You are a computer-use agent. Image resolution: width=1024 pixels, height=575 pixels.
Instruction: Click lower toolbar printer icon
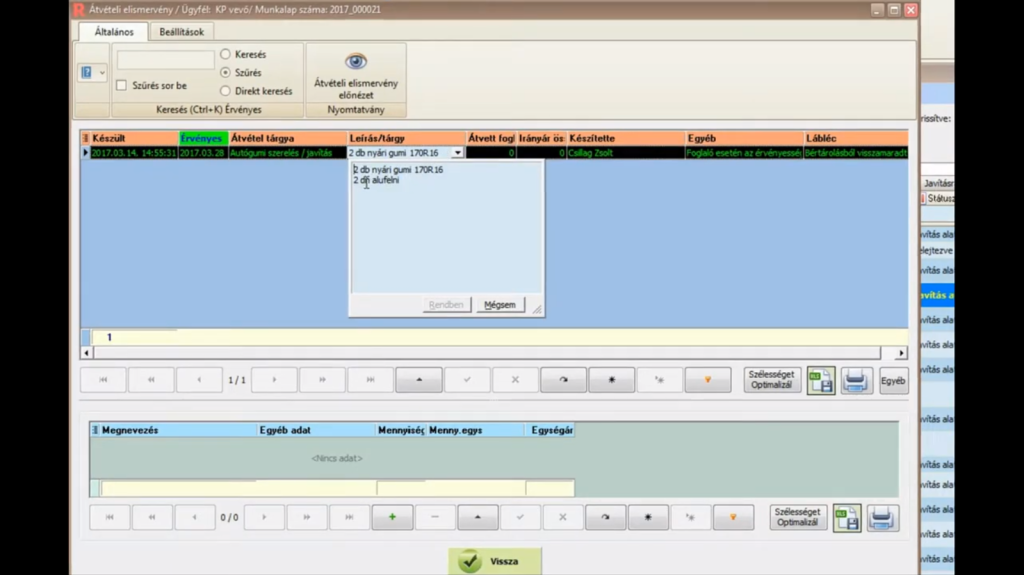click(882, 517)
